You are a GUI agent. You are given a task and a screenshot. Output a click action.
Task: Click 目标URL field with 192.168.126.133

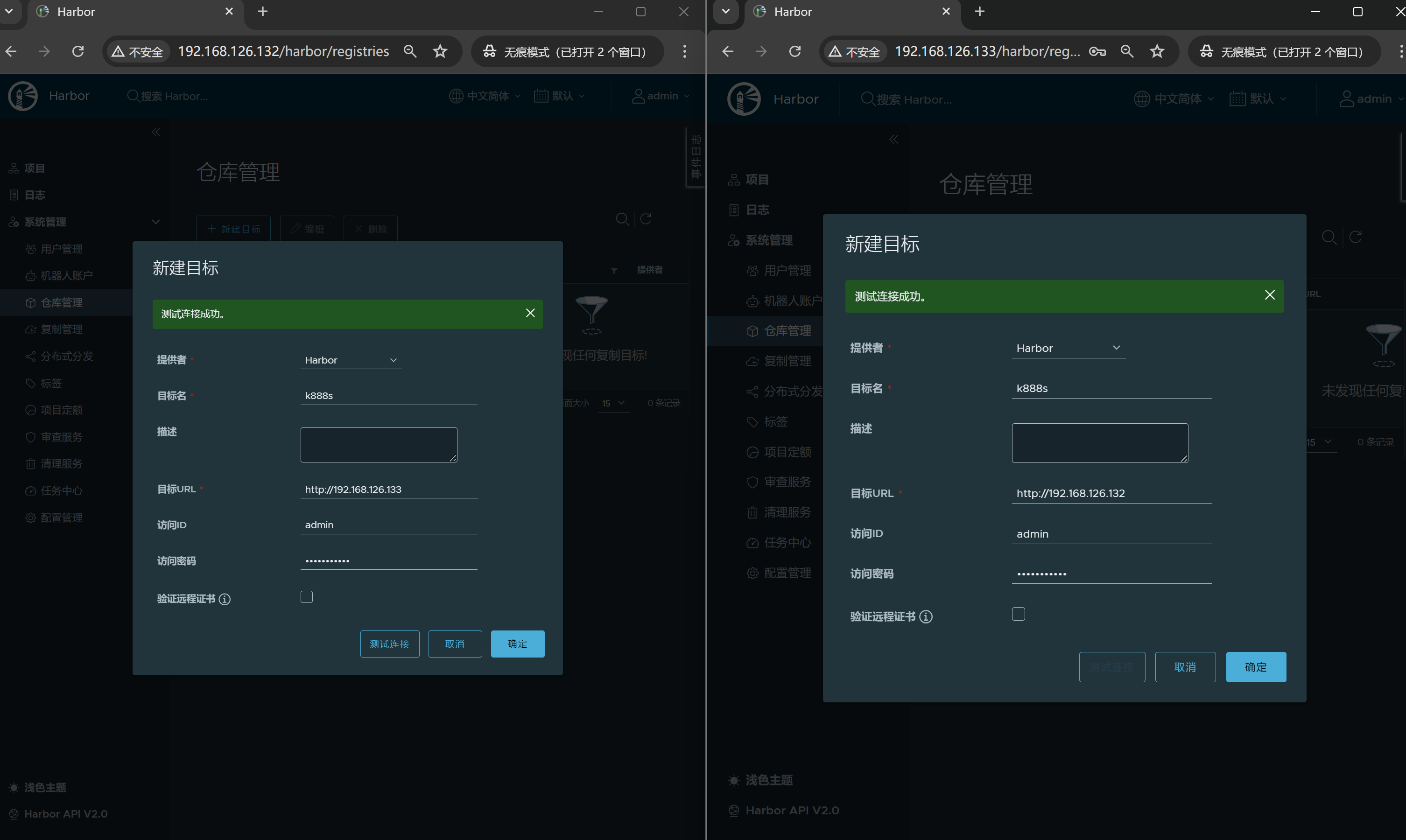[x=388, y=489]
